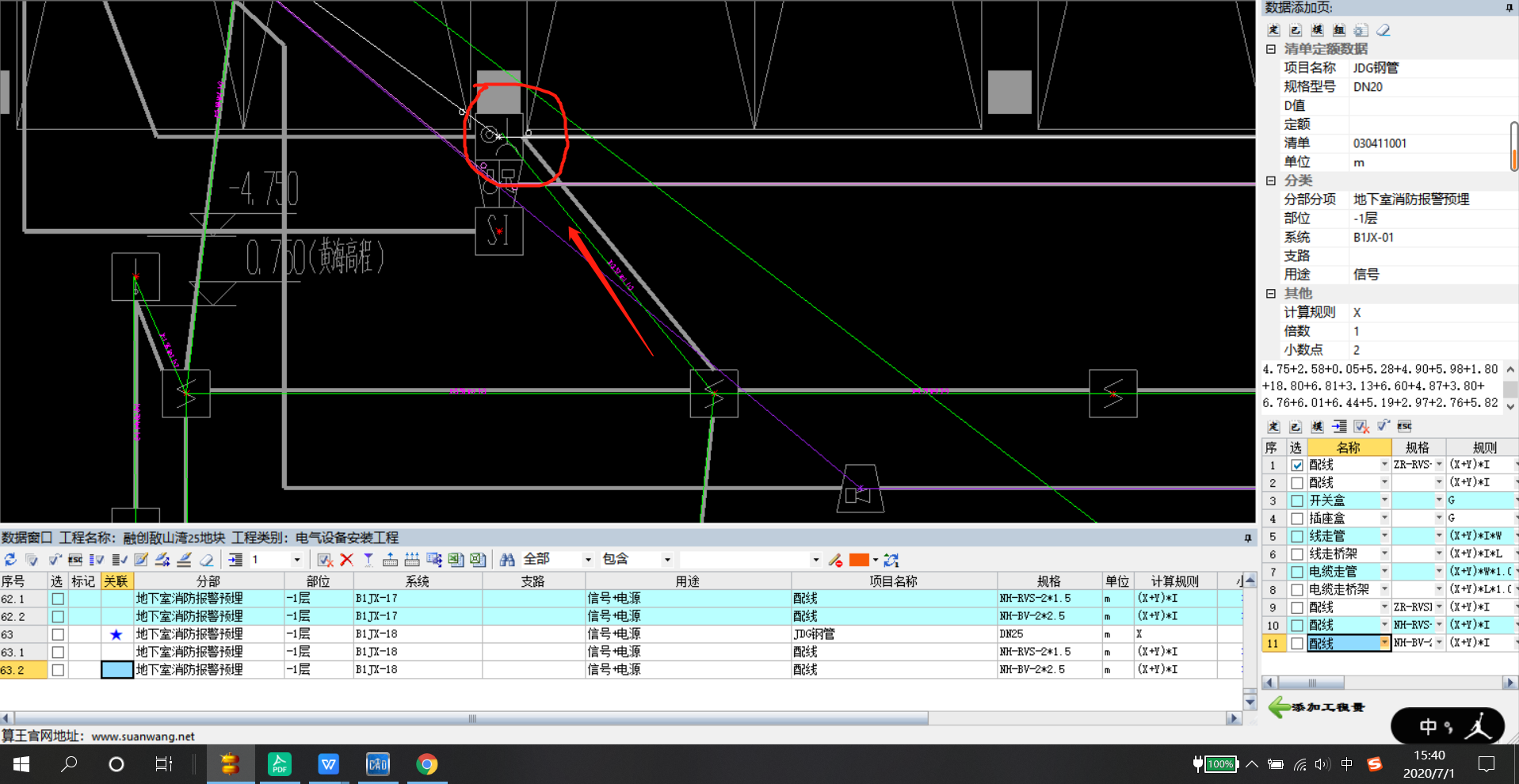1519x784 pixels.
Task: Check the row 6 线走桥架 checkbox
Action: (1297, 554)
